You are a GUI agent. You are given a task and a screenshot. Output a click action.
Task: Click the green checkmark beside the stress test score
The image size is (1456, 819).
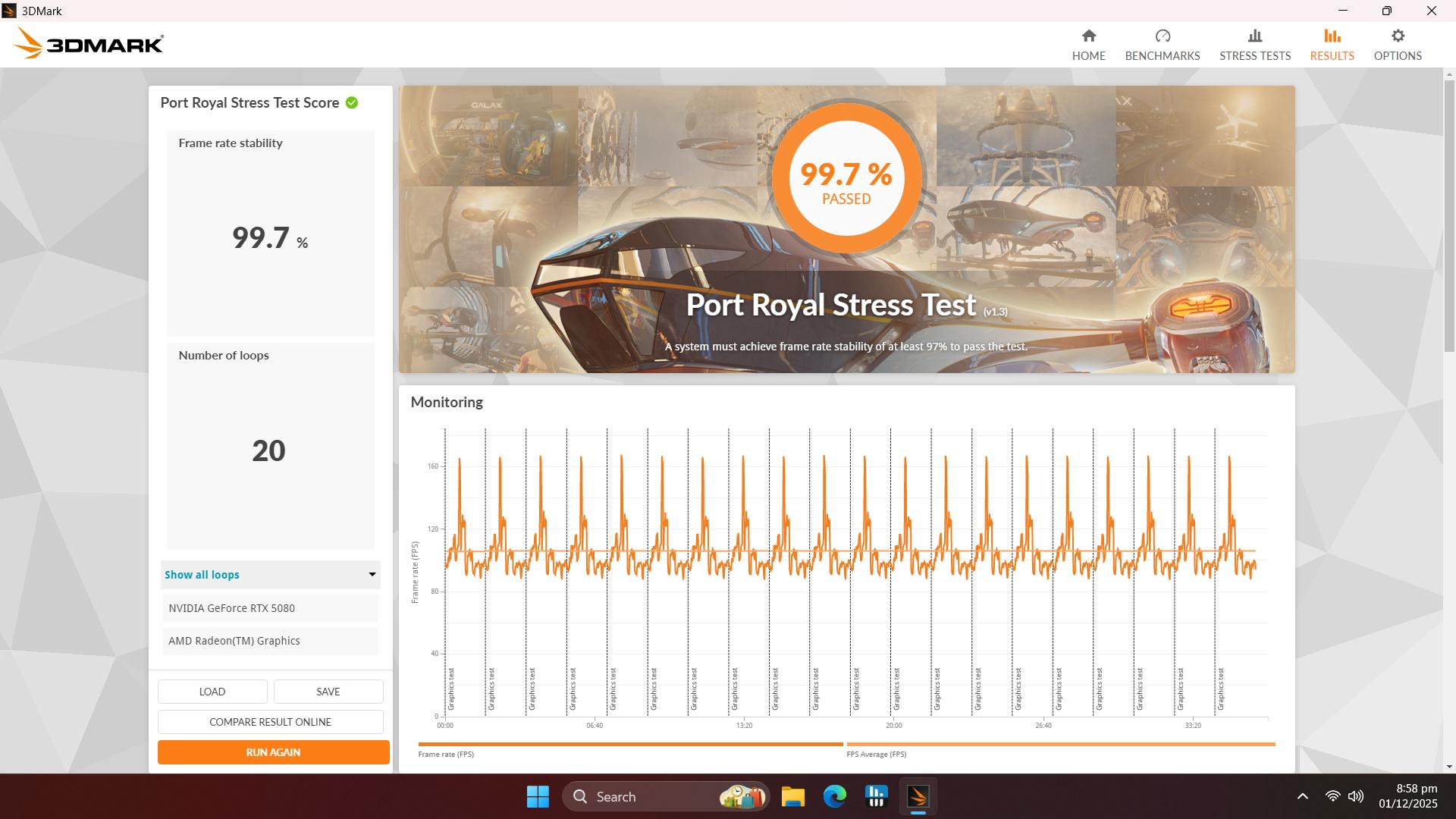(x=352, y=102)
